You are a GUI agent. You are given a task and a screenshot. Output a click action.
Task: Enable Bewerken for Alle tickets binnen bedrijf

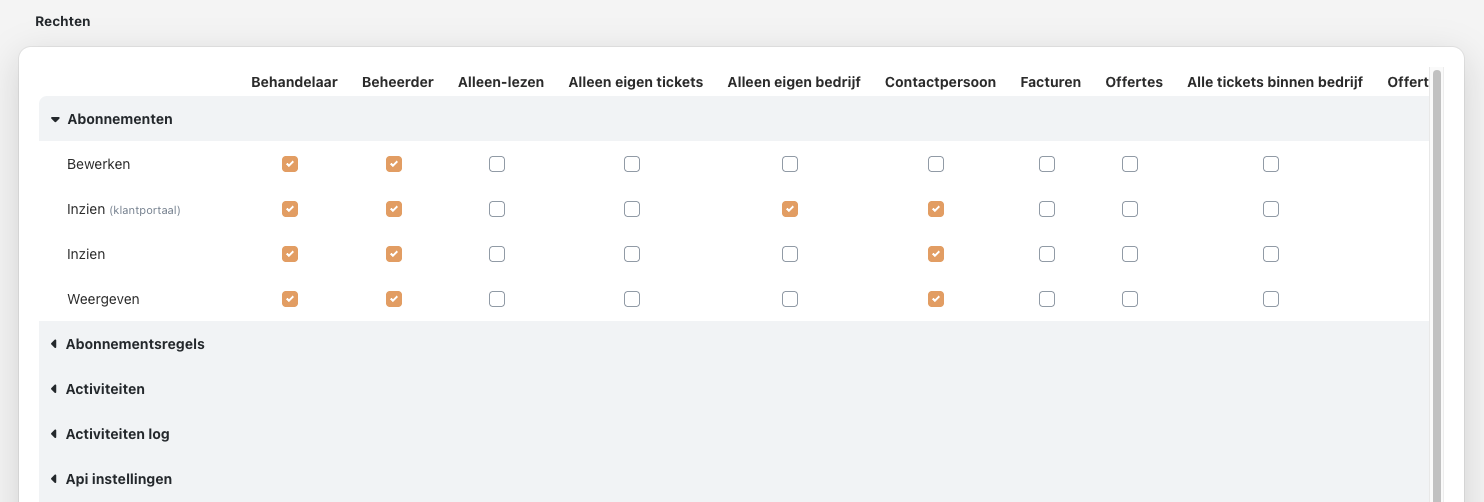pyautogui.click(x=1271, y=164)
